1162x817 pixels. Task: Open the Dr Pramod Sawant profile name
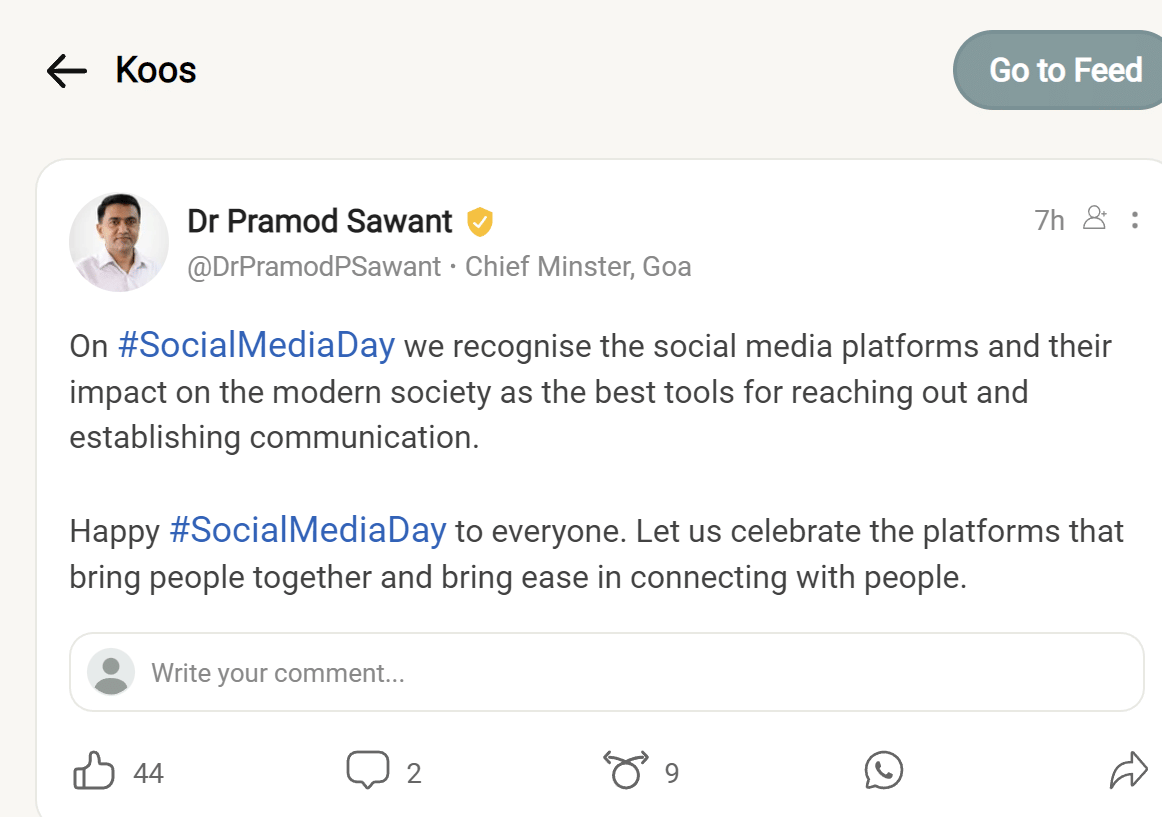320,221
